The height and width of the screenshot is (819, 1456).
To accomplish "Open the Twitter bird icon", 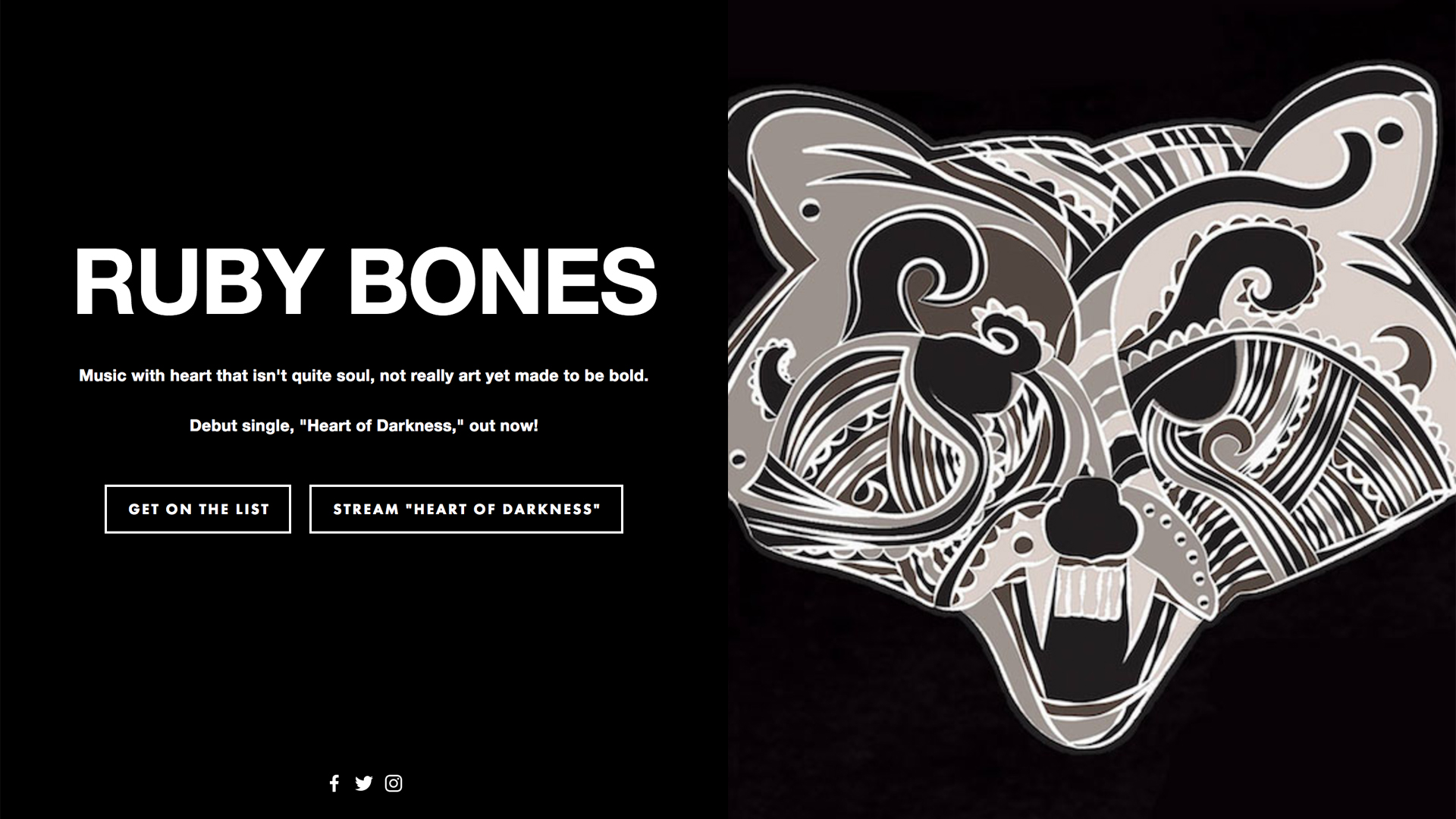I will pyautogui.click(x=364, y=783).
